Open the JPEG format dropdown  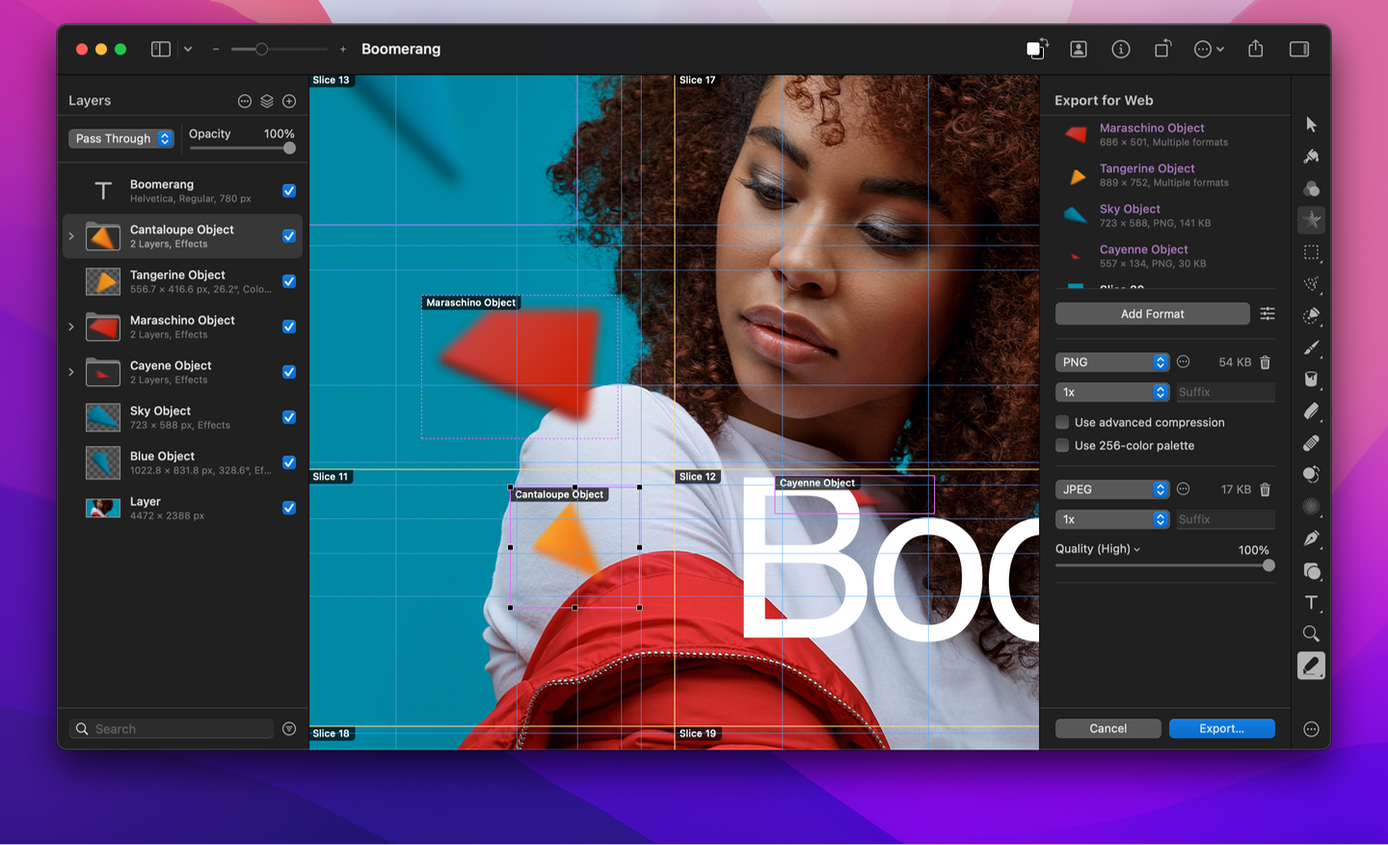point(1112,489)
